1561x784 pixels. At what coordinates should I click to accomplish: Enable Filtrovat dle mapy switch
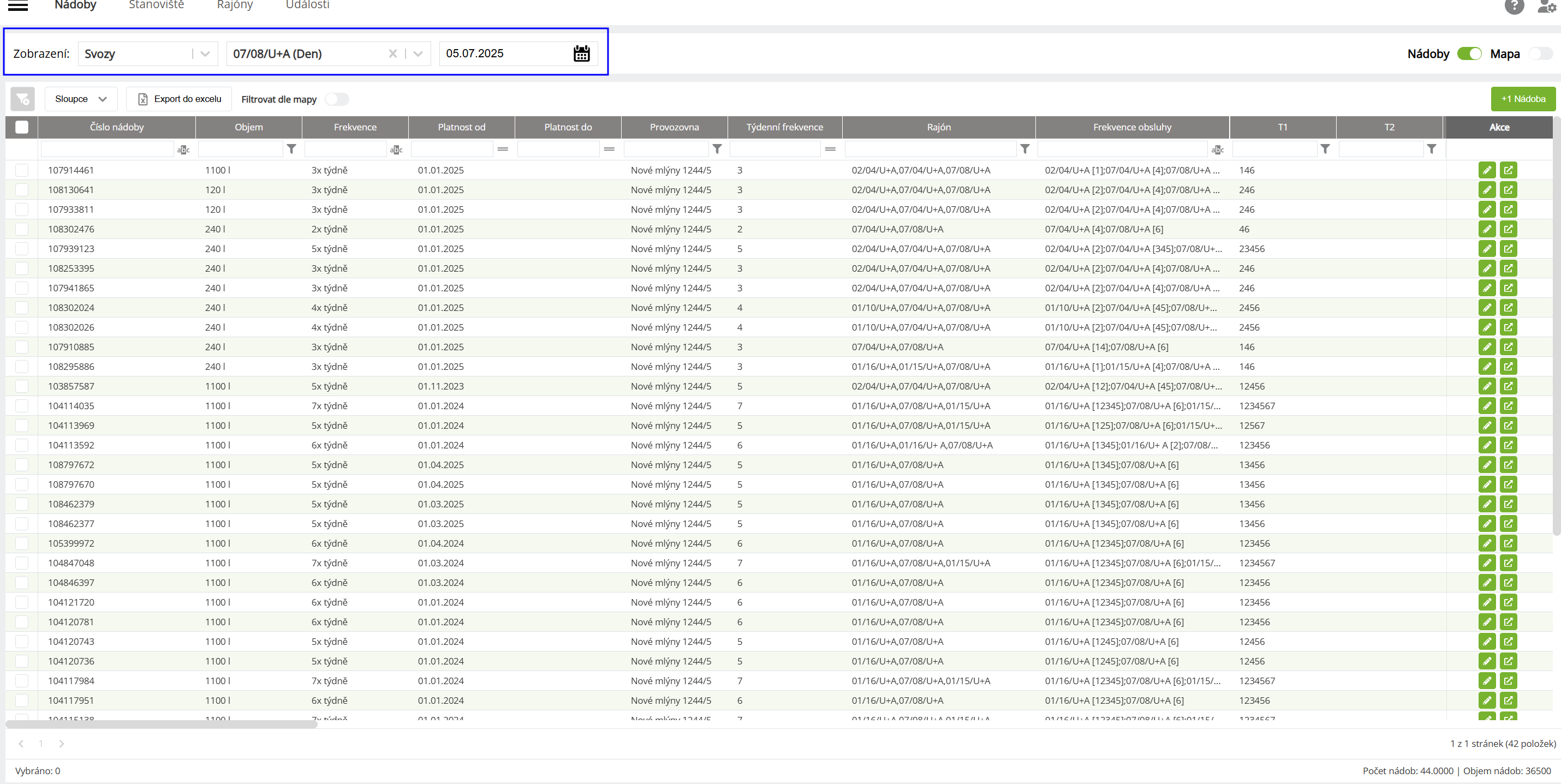[x=337, y=99]
